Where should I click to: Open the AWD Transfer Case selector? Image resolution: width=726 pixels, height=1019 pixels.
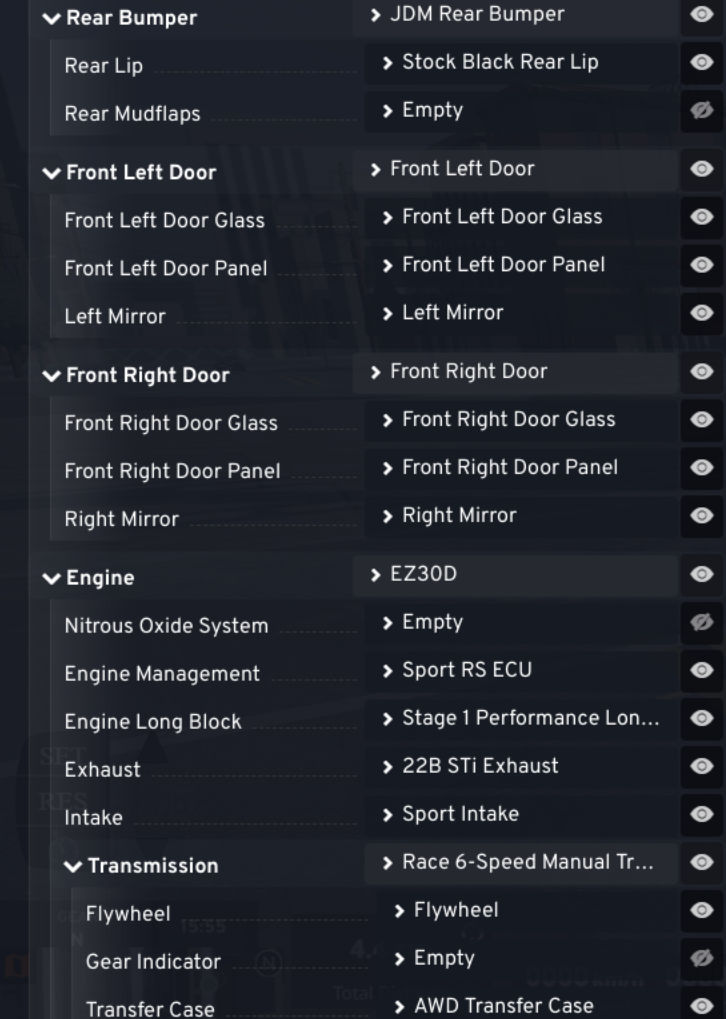tap(527, 1005)
